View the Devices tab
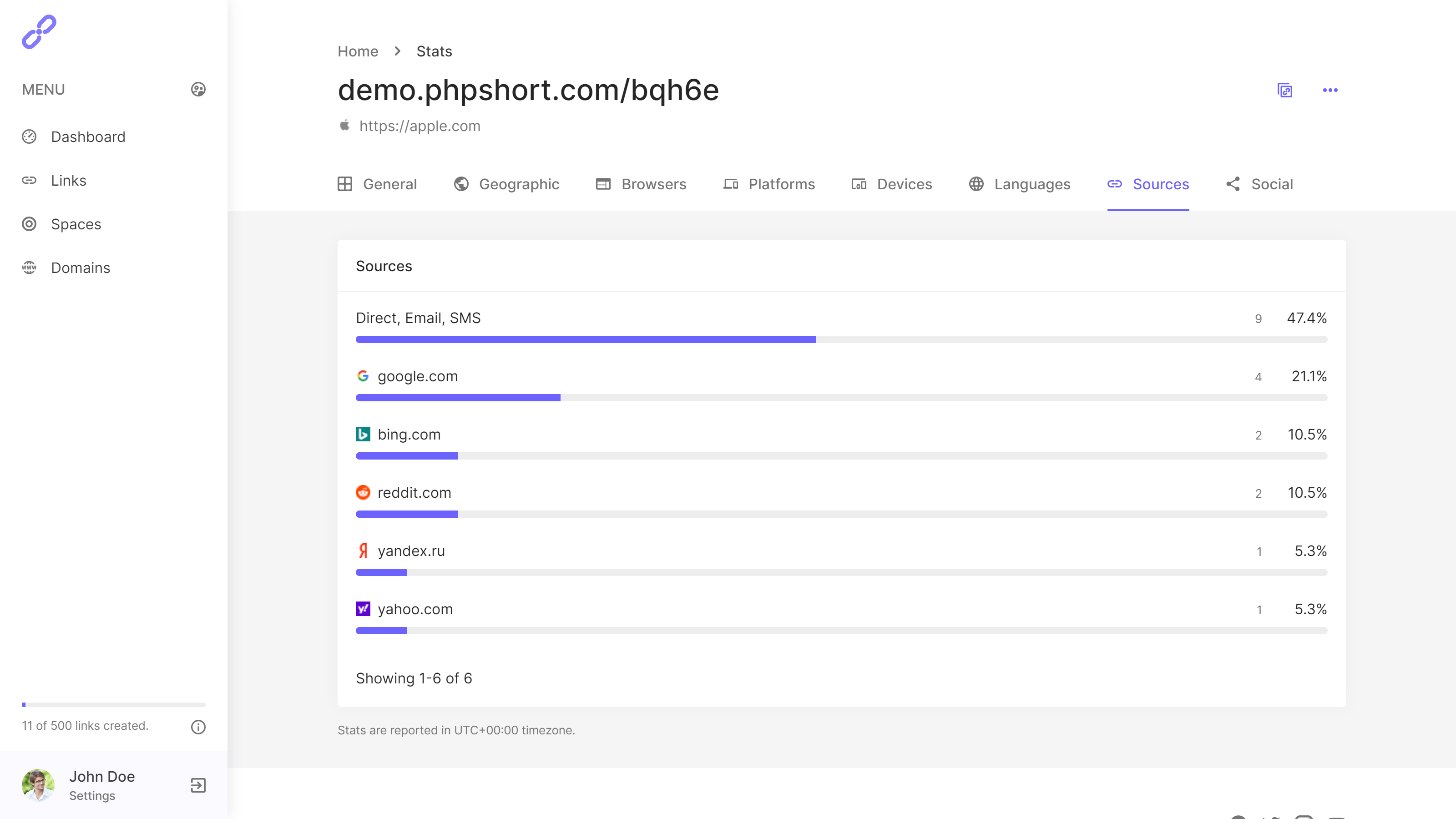 click(891, 184)
